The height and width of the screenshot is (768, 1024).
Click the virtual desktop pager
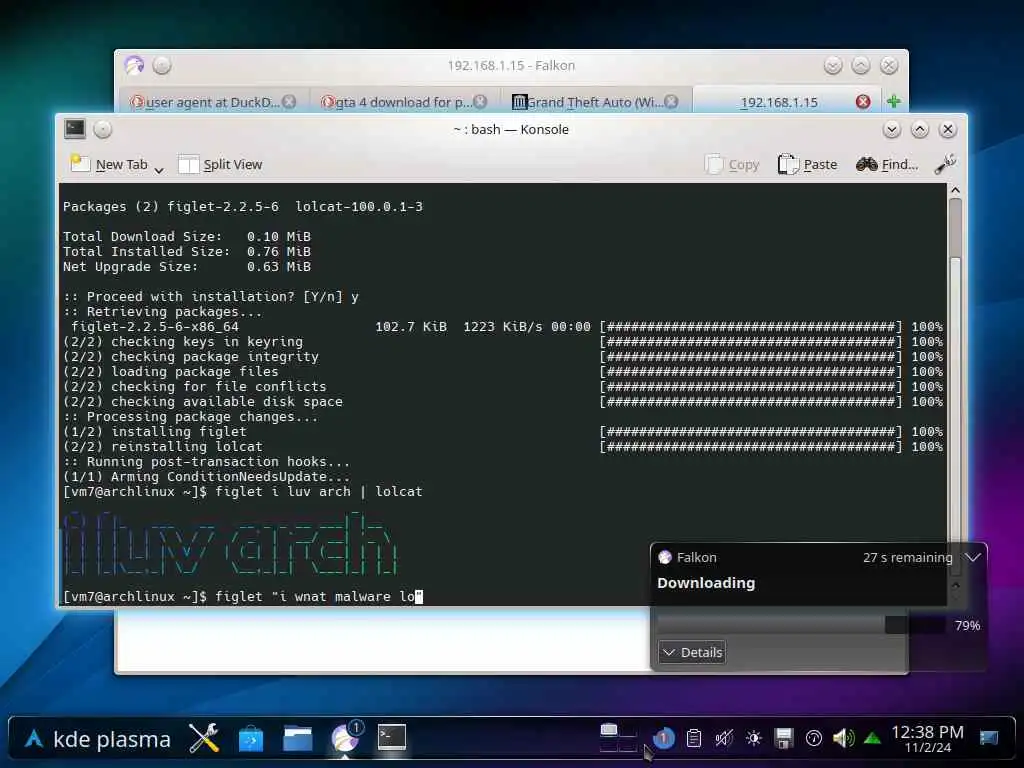pos(618,738)
